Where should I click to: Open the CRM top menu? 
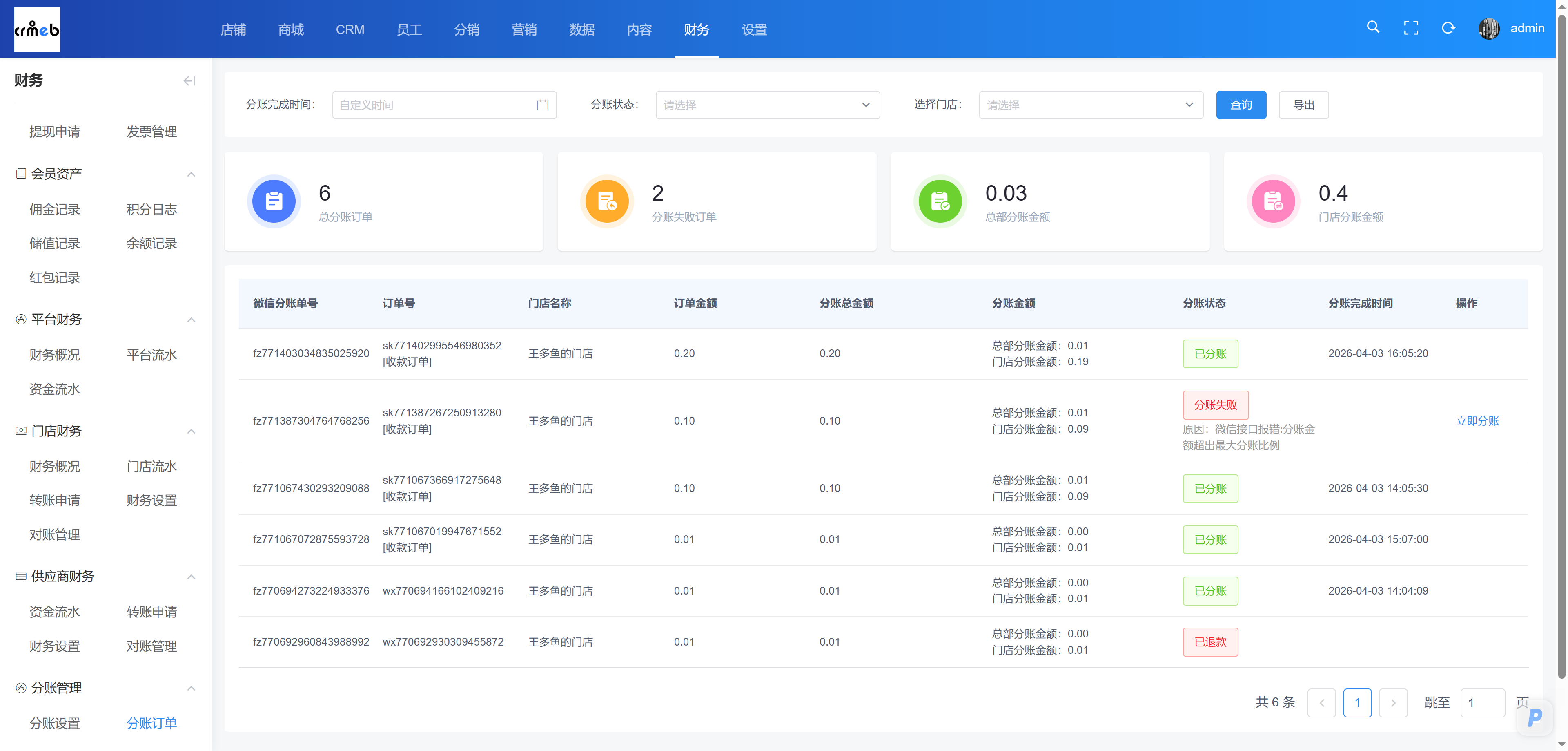coord(350,29)
